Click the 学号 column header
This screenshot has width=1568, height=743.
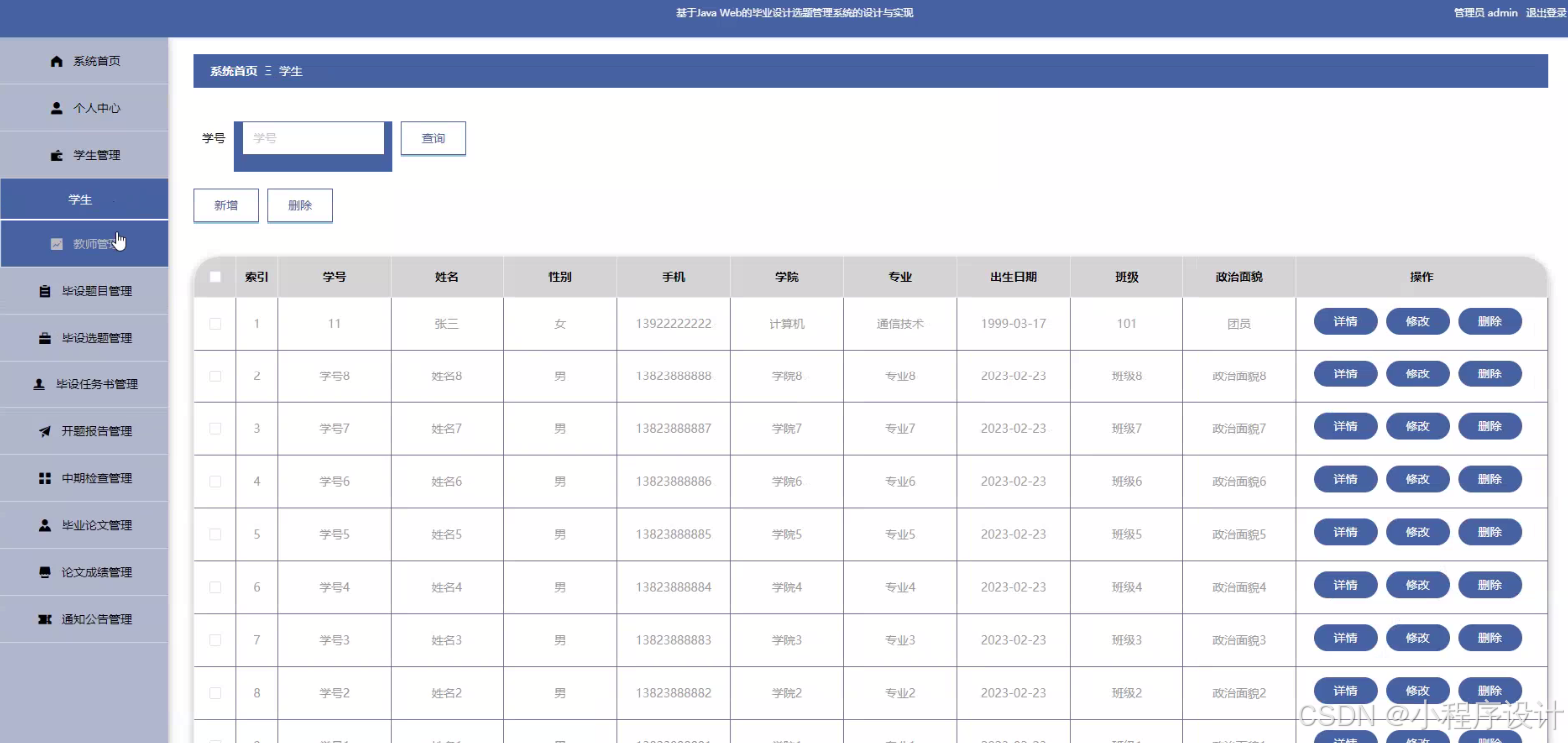coord(334,277)
